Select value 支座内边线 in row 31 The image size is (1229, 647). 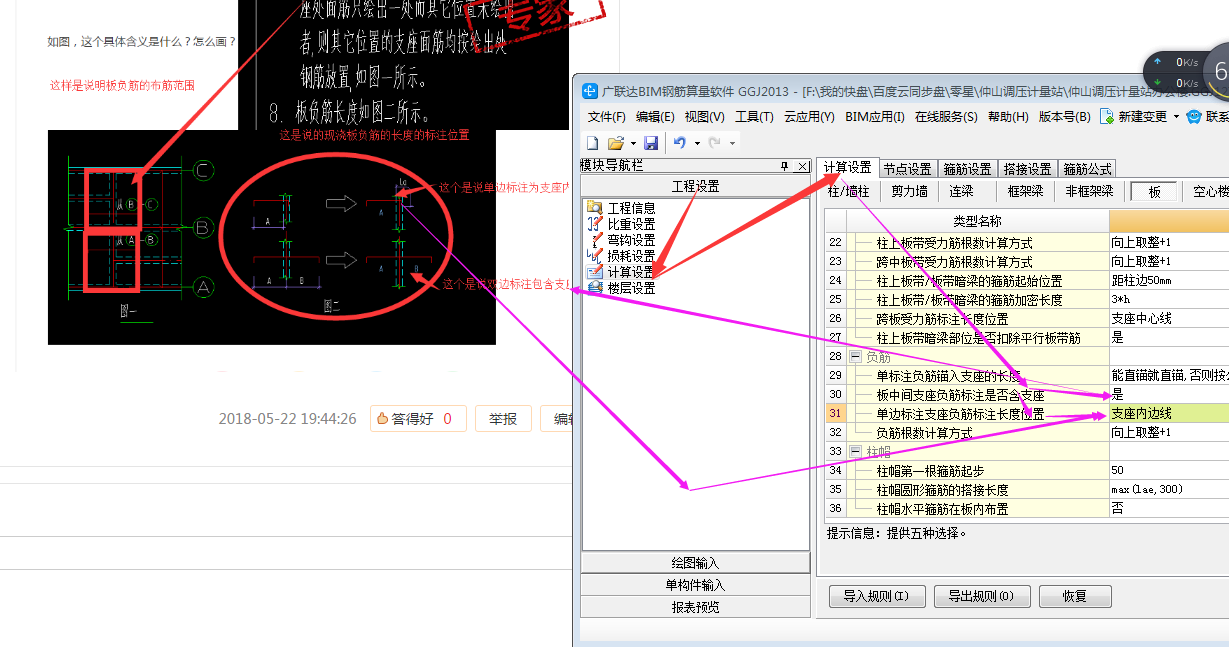click(x=1169, y=414)
